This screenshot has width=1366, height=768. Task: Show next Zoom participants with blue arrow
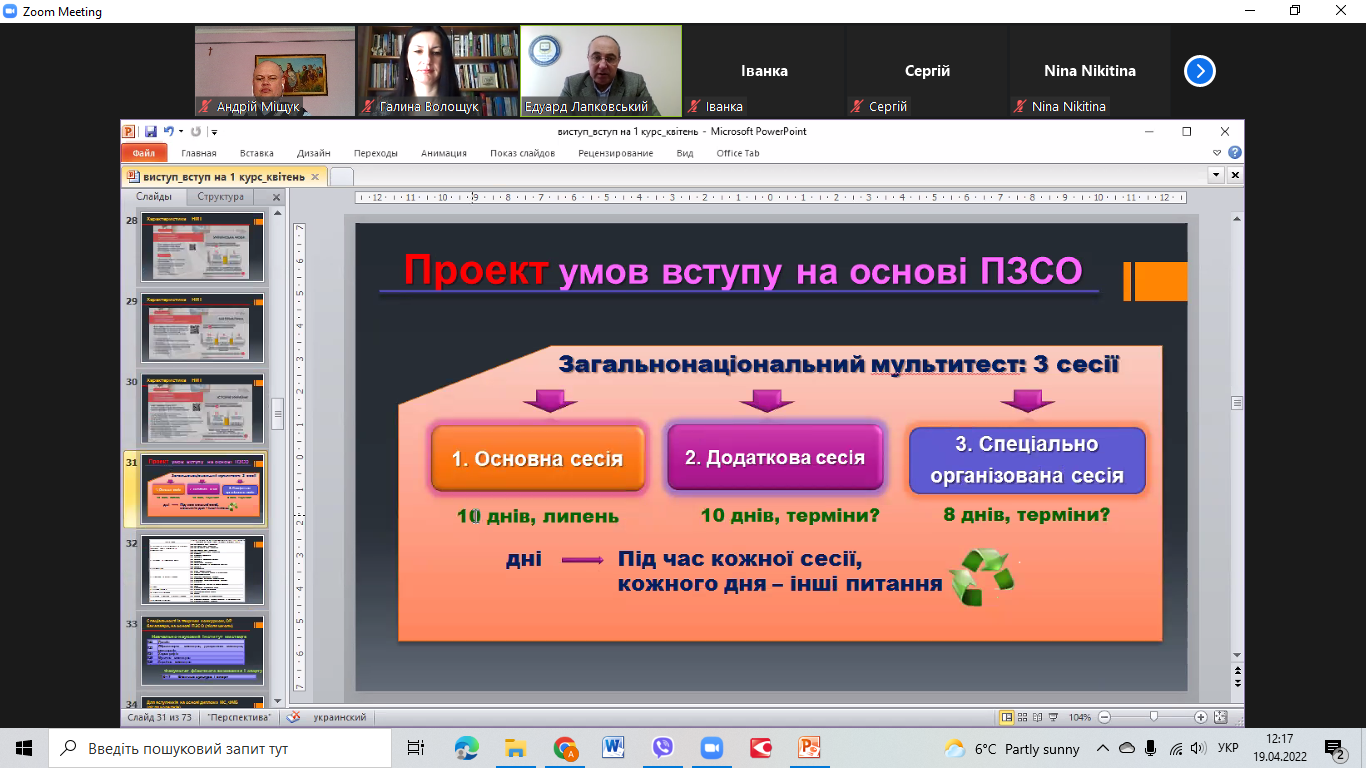pyautogui.click(x=1200, y=71)
